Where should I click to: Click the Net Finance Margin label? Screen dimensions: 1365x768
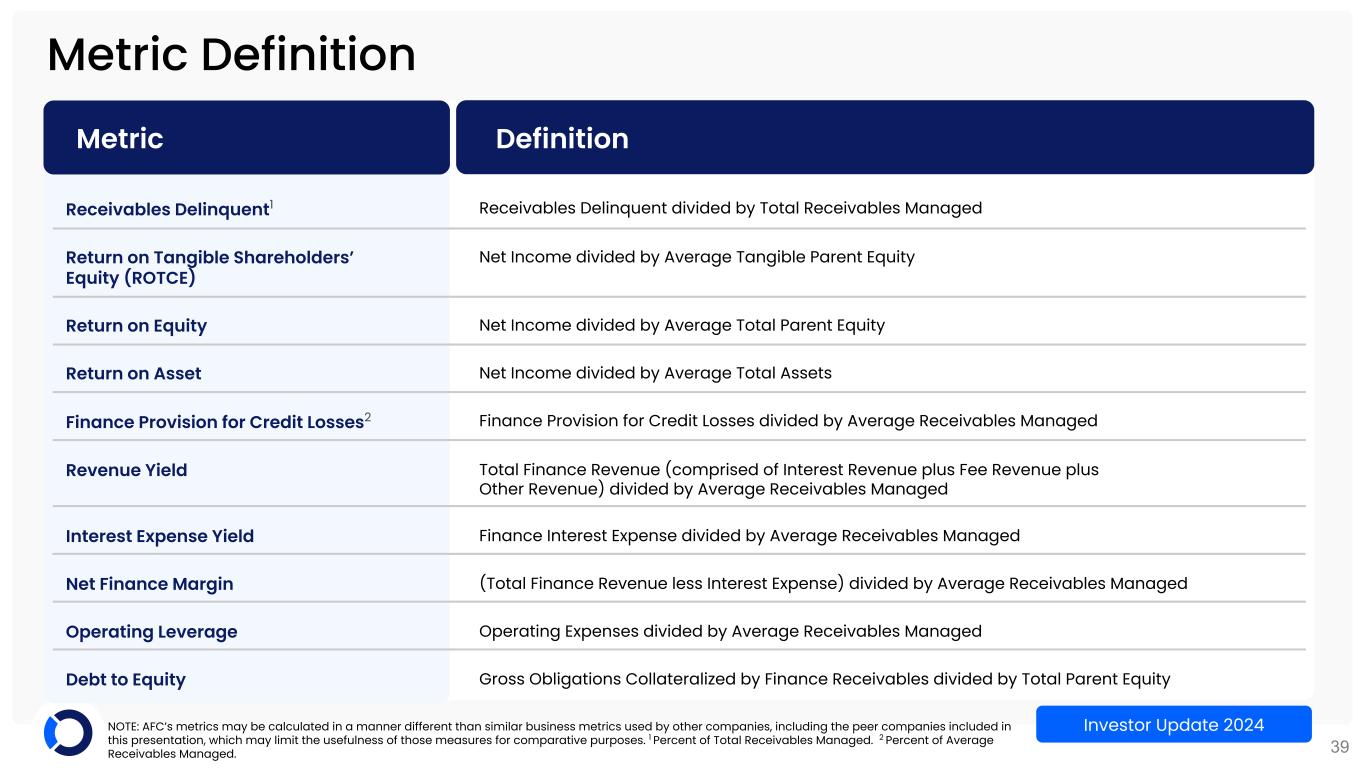[x=149, y=584]
